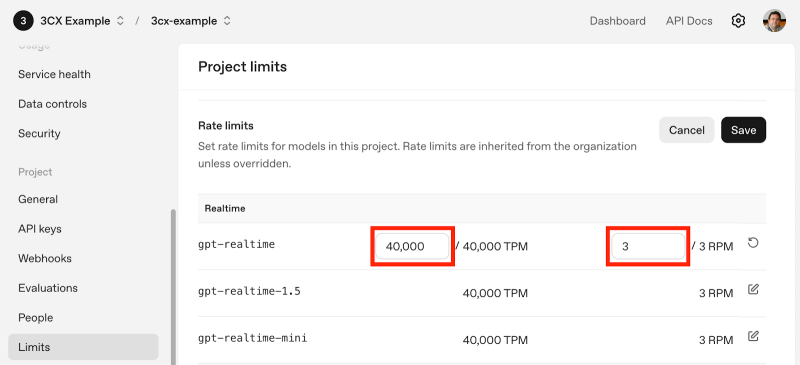Viewport: 800px width, 365px height.
Task: Reset gpt-realtime limits with revert icon
Action: coord(753,243)
